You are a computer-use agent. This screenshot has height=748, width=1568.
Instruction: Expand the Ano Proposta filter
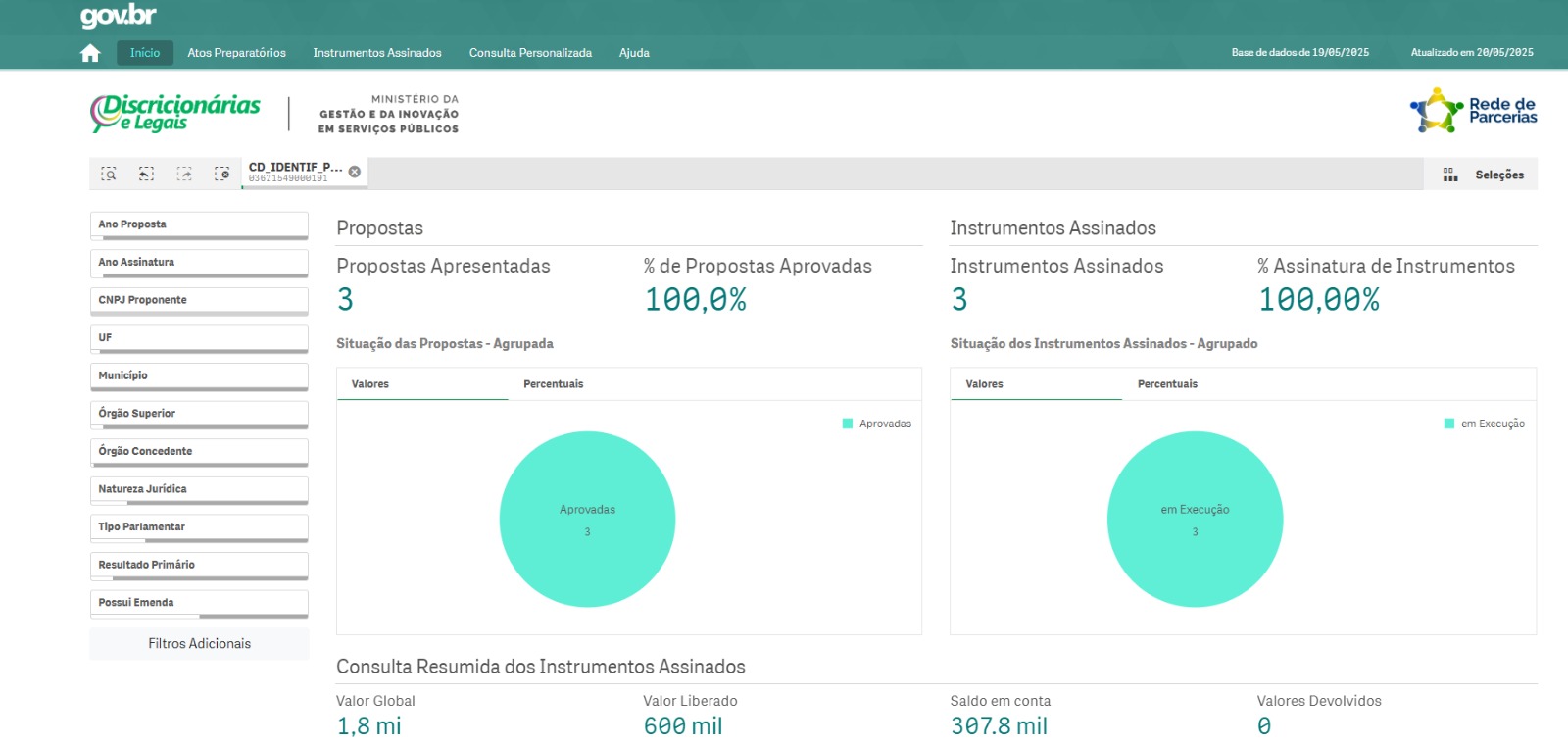point(199,224)
